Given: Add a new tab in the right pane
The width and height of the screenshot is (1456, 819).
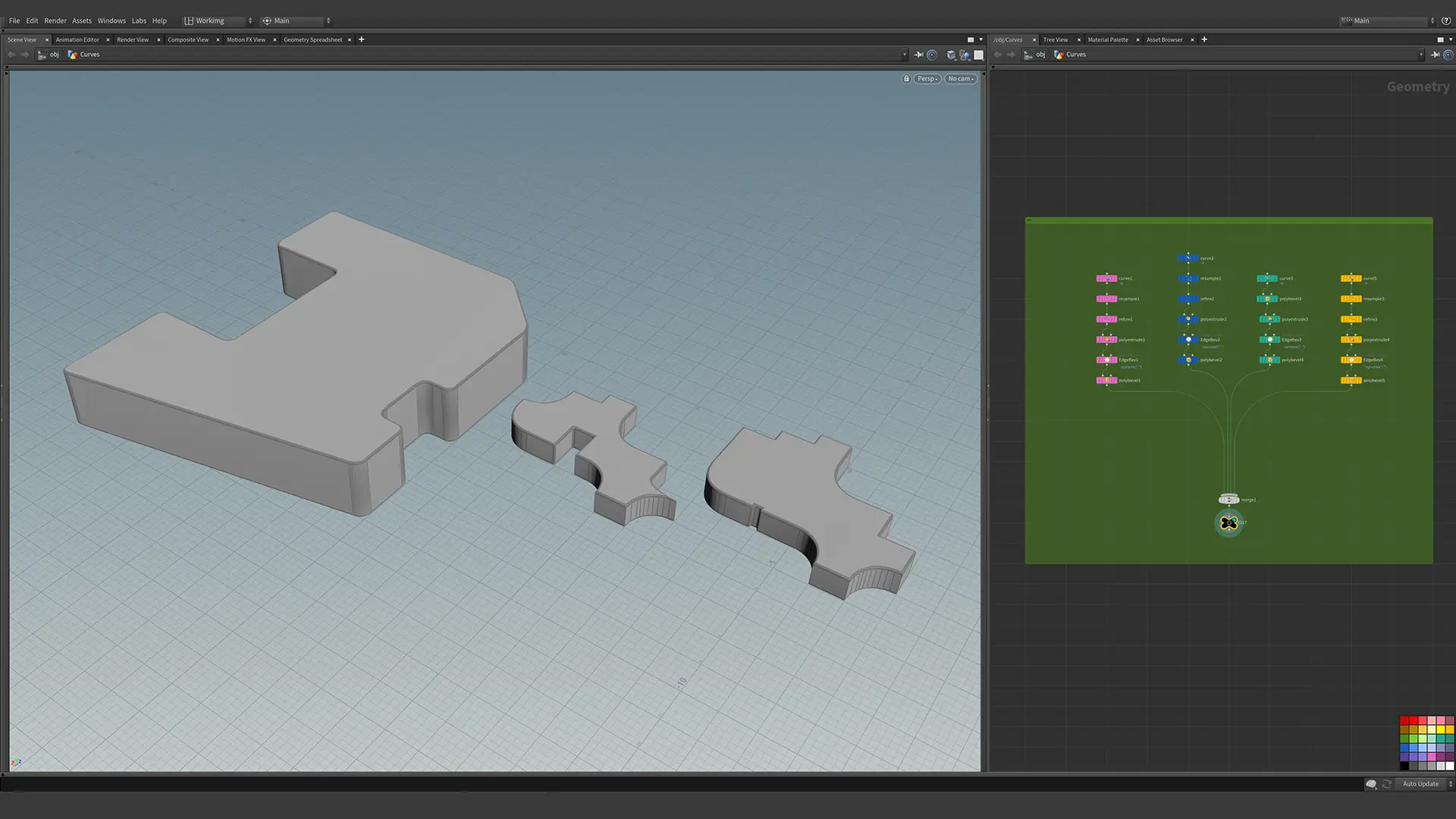Looking at the screenshot, I should click(1204, 39).
